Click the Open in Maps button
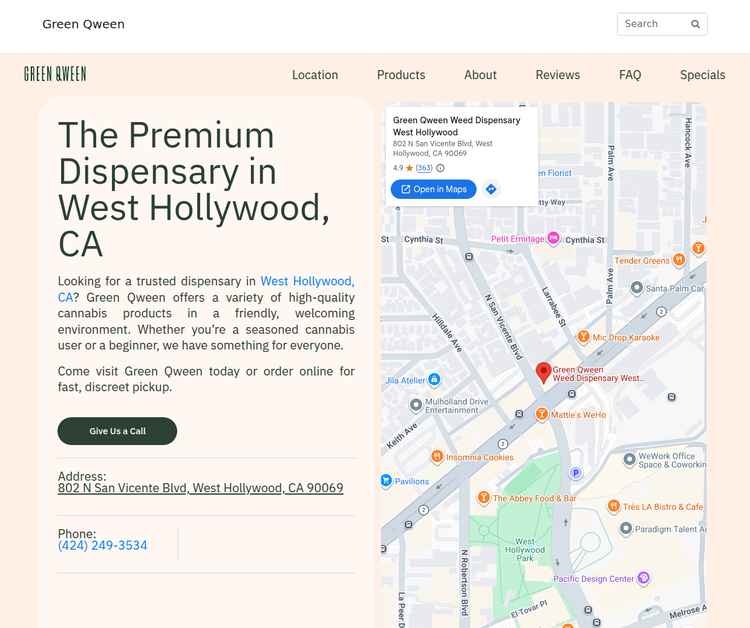 click(x=433, y=189)
